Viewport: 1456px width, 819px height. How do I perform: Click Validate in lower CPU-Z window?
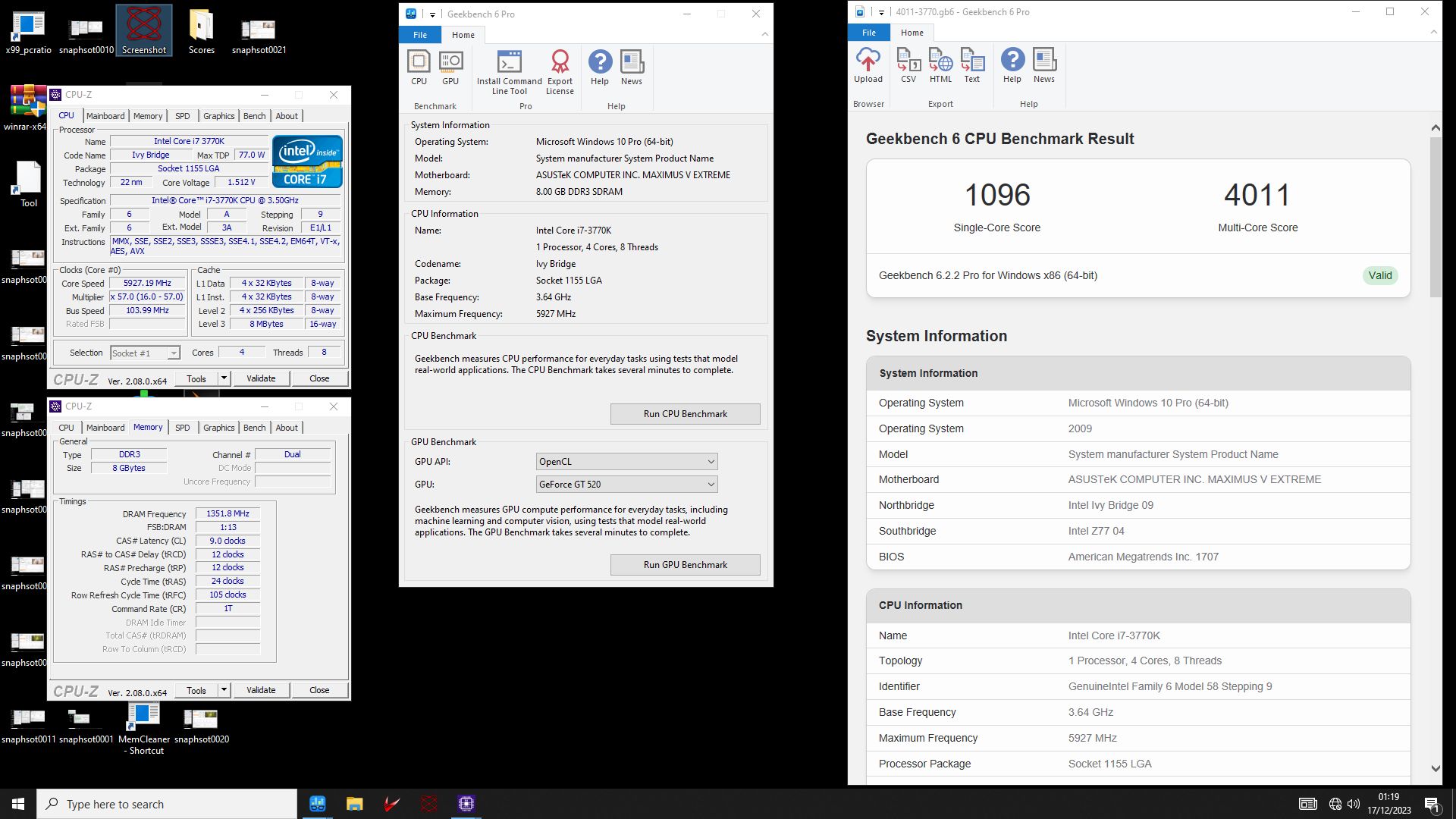click(261, 690)
